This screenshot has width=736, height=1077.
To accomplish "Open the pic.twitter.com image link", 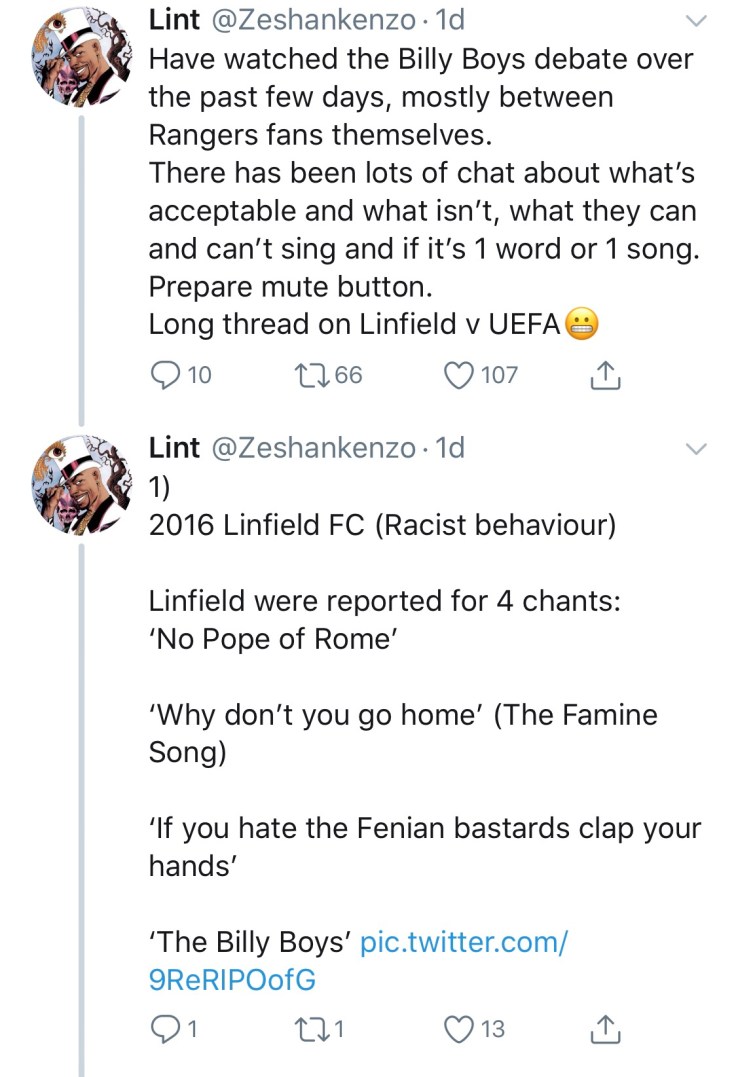I will click(x=463, y=941).
